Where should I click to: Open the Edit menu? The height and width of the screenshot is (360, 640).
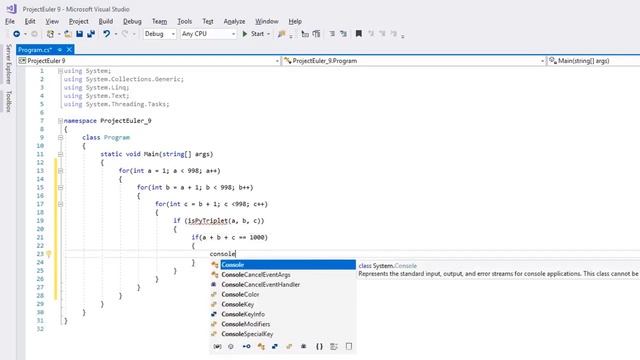(30, 21)
